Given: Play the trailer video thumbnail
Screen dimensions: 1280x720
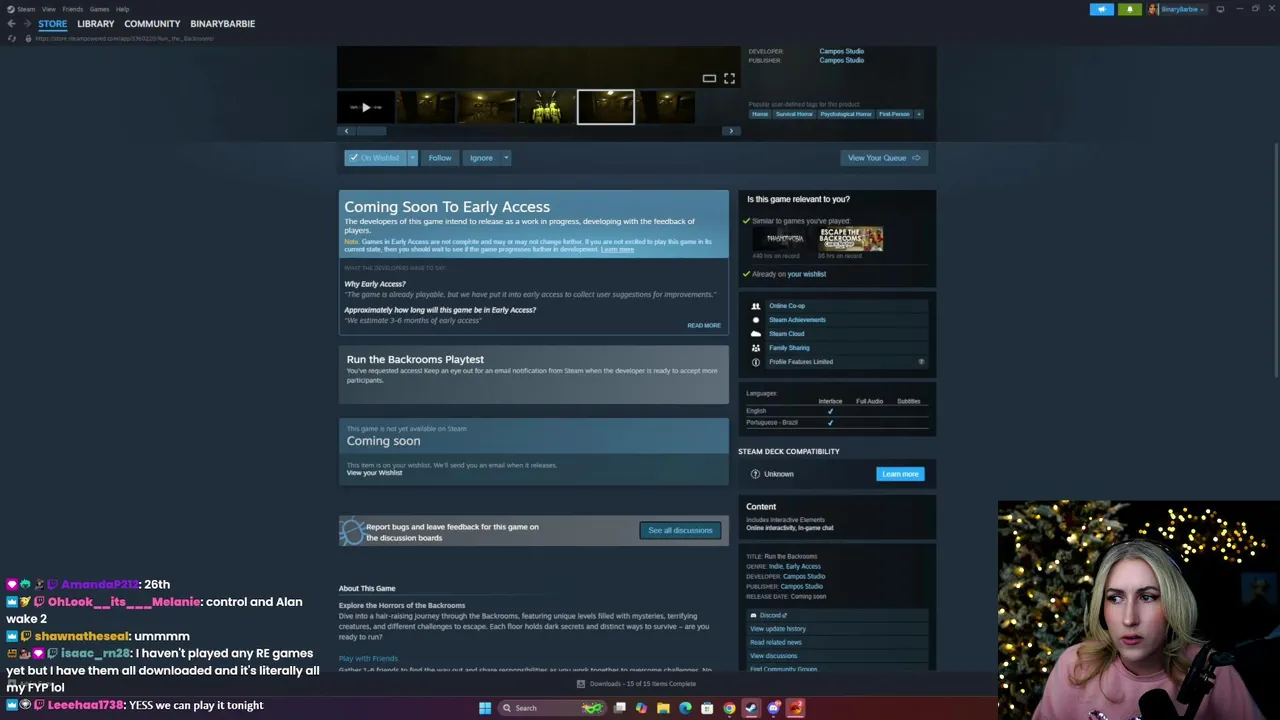Looking at the screenshot, I should [x=365, y=107].
